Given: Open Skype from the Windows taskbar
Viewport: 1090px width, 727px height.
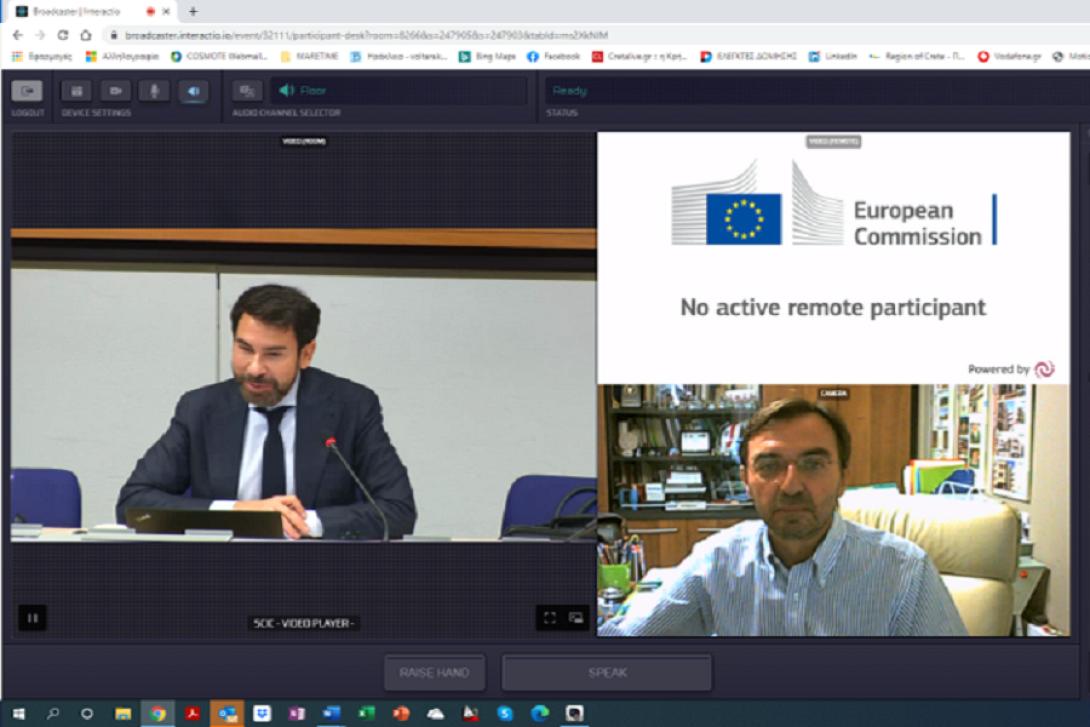Looking at the screenshot, I should 506,714.
